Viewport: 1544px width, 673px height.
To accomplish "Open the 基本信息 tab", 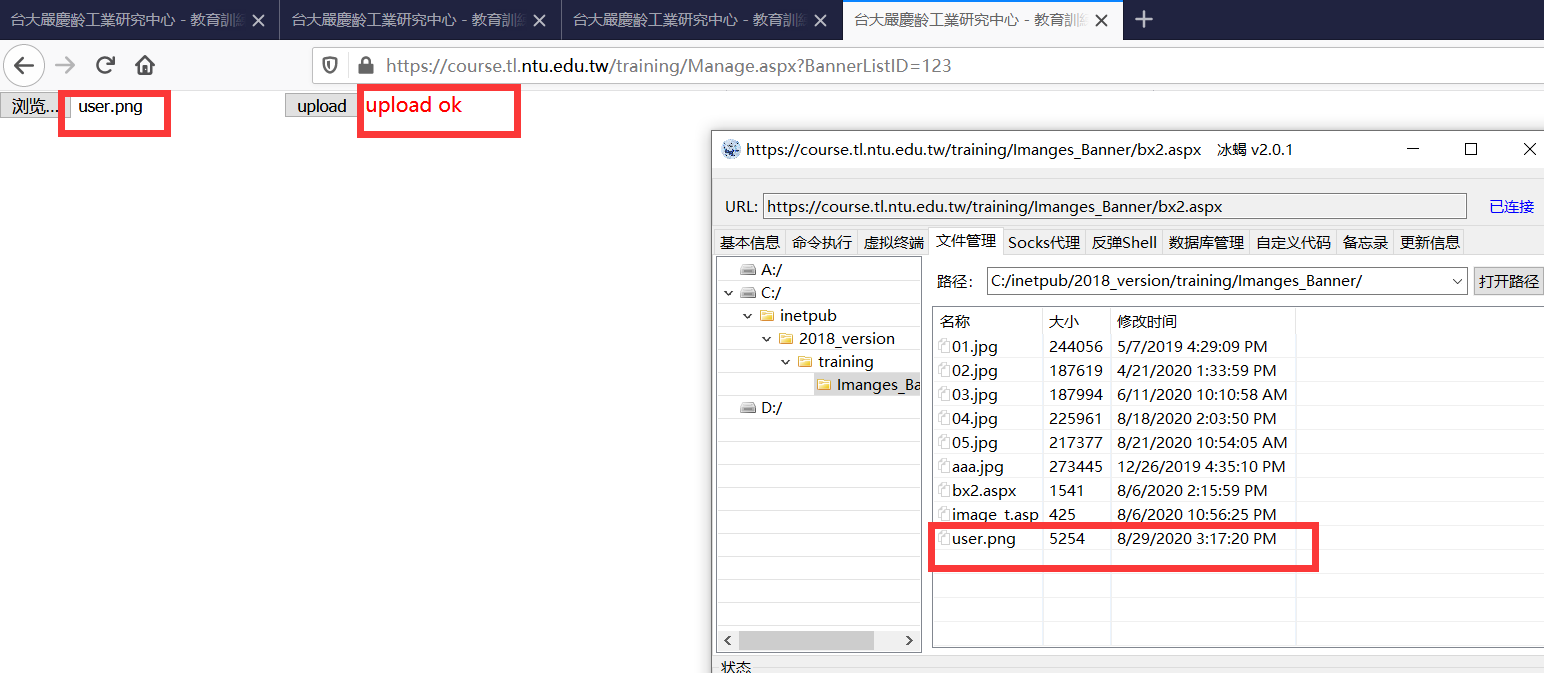I will tap(750, 242).
